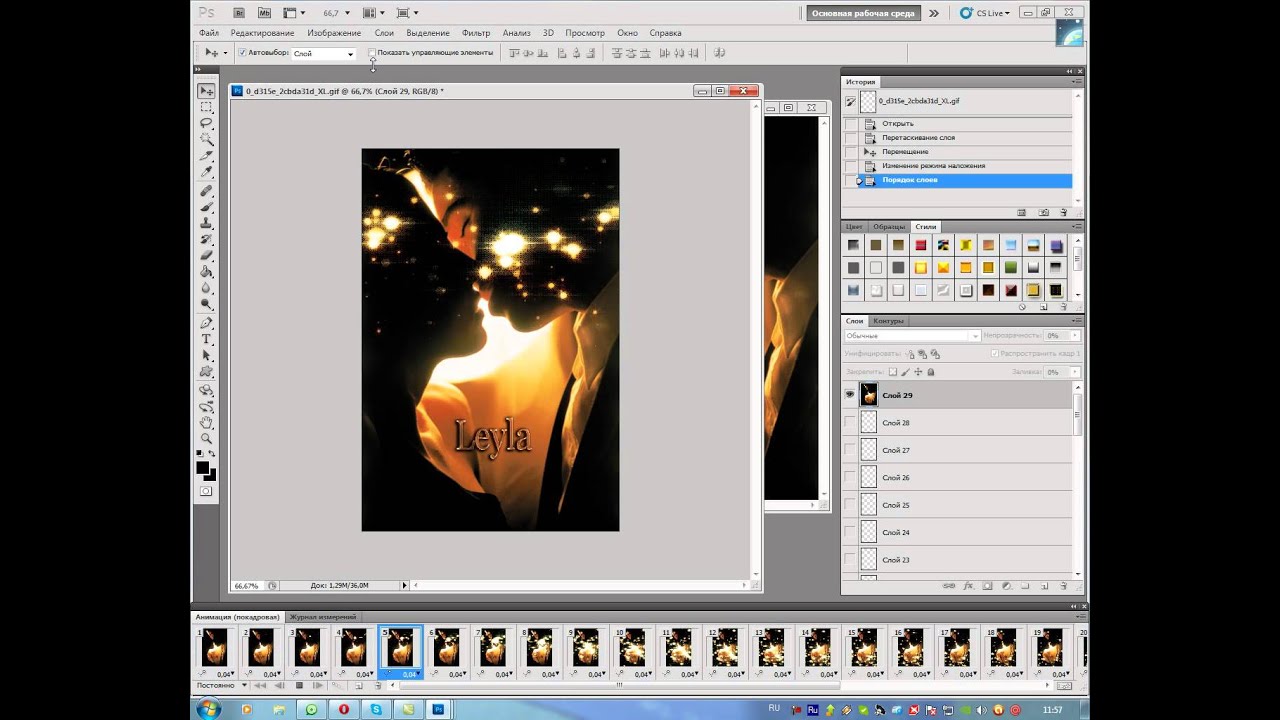This screenshot has width=1280, height=720.
Task: Stop animation playback with the stop button
Action: point(299,685)
